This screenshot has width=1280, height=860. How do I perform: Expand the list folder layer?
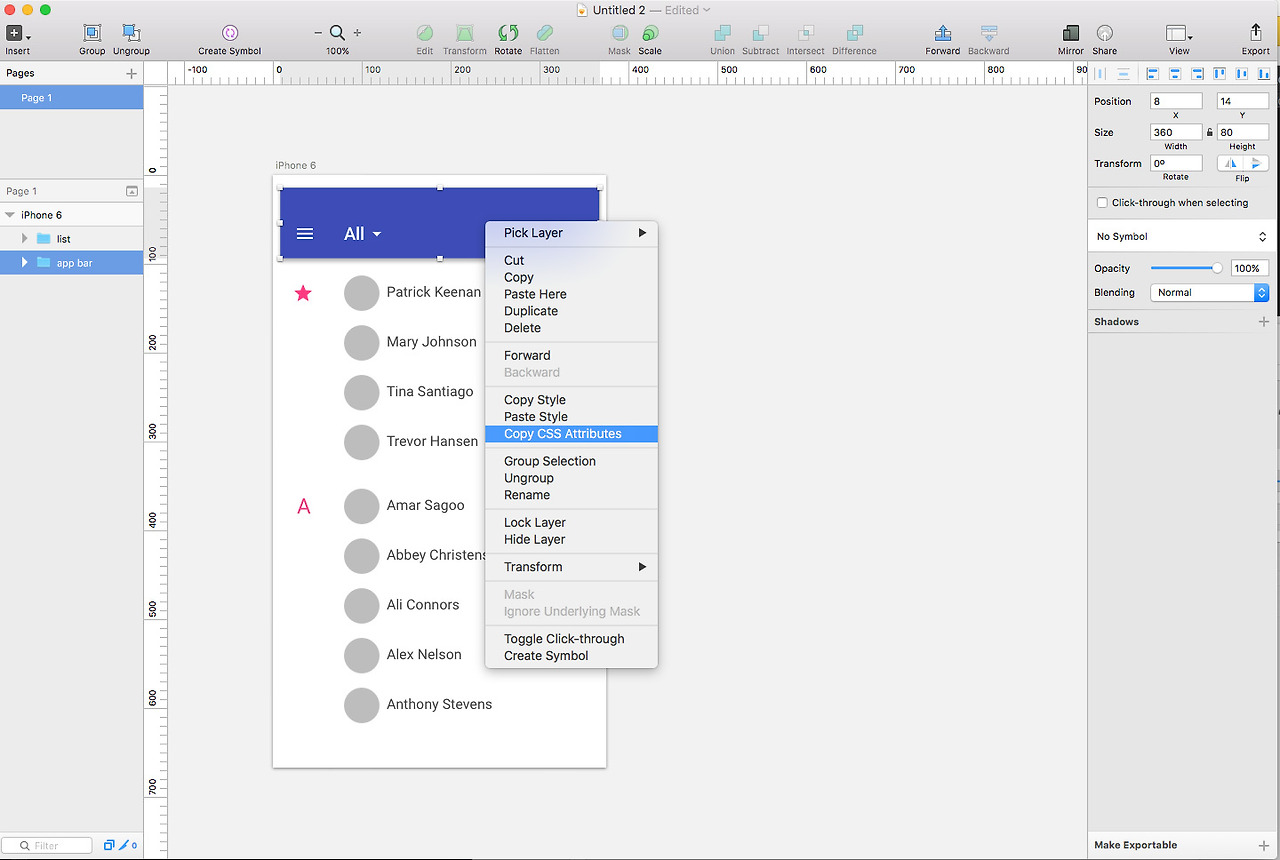tap(25, 239)
